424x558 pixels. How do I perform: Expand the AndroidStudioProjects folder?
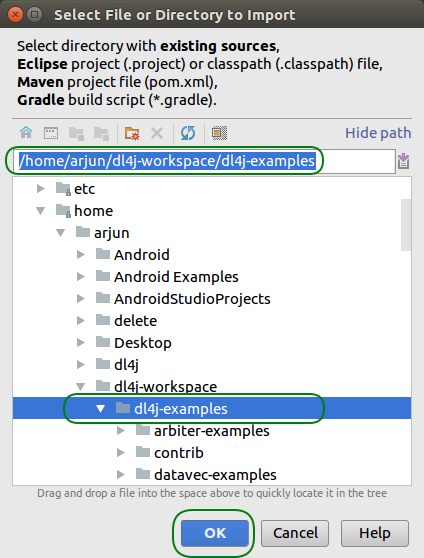click(x=81, y=299)
